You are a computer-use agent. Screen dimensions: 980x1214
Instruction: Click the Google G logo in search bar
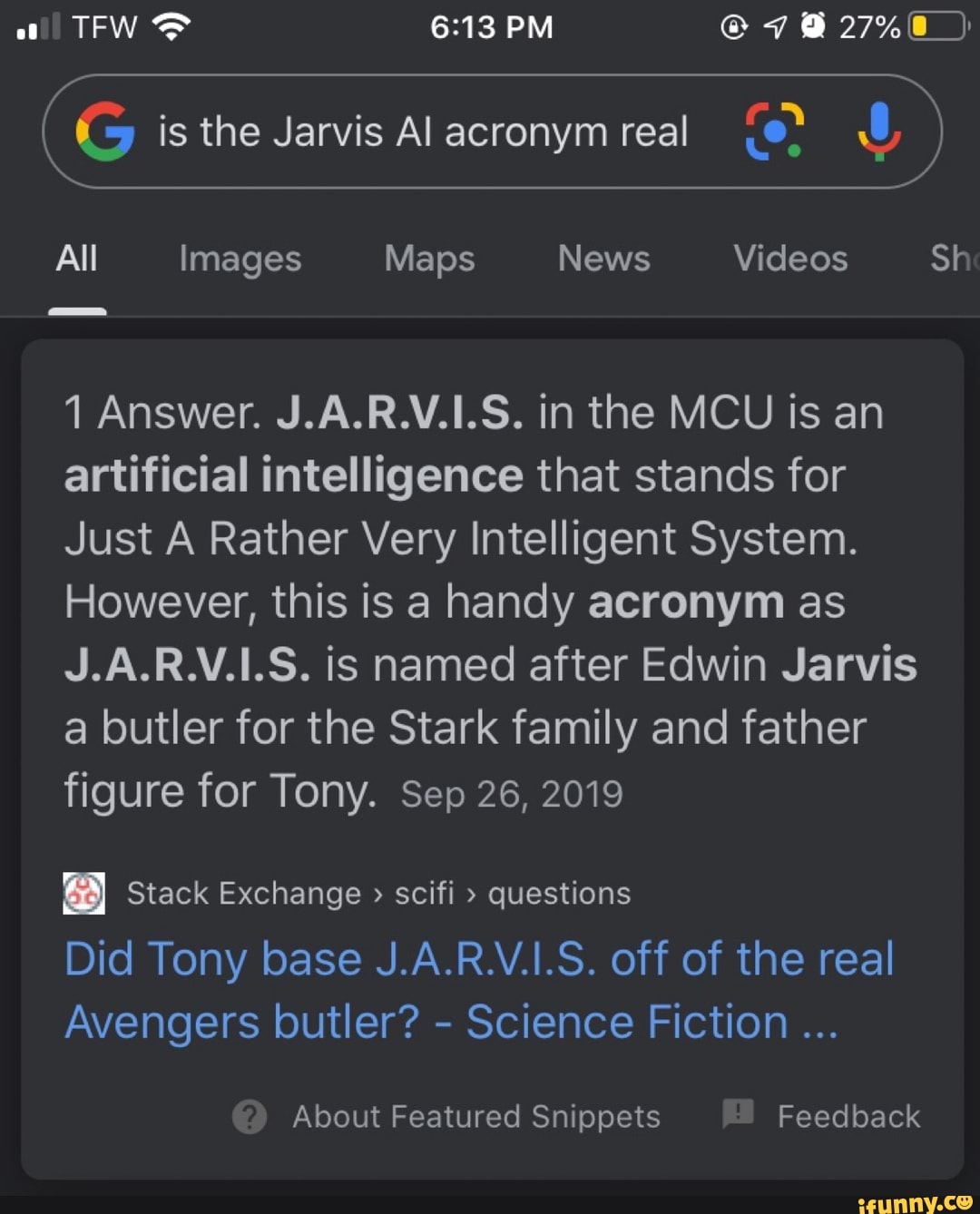click(106, 131)
